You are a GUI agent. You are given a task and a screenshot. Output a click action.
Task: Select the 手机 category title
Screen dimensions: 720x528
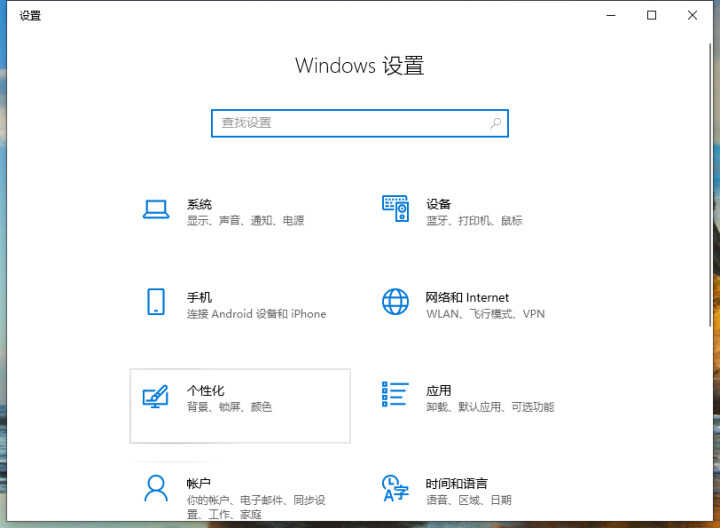pyautogui.click(x=199, y=297)
